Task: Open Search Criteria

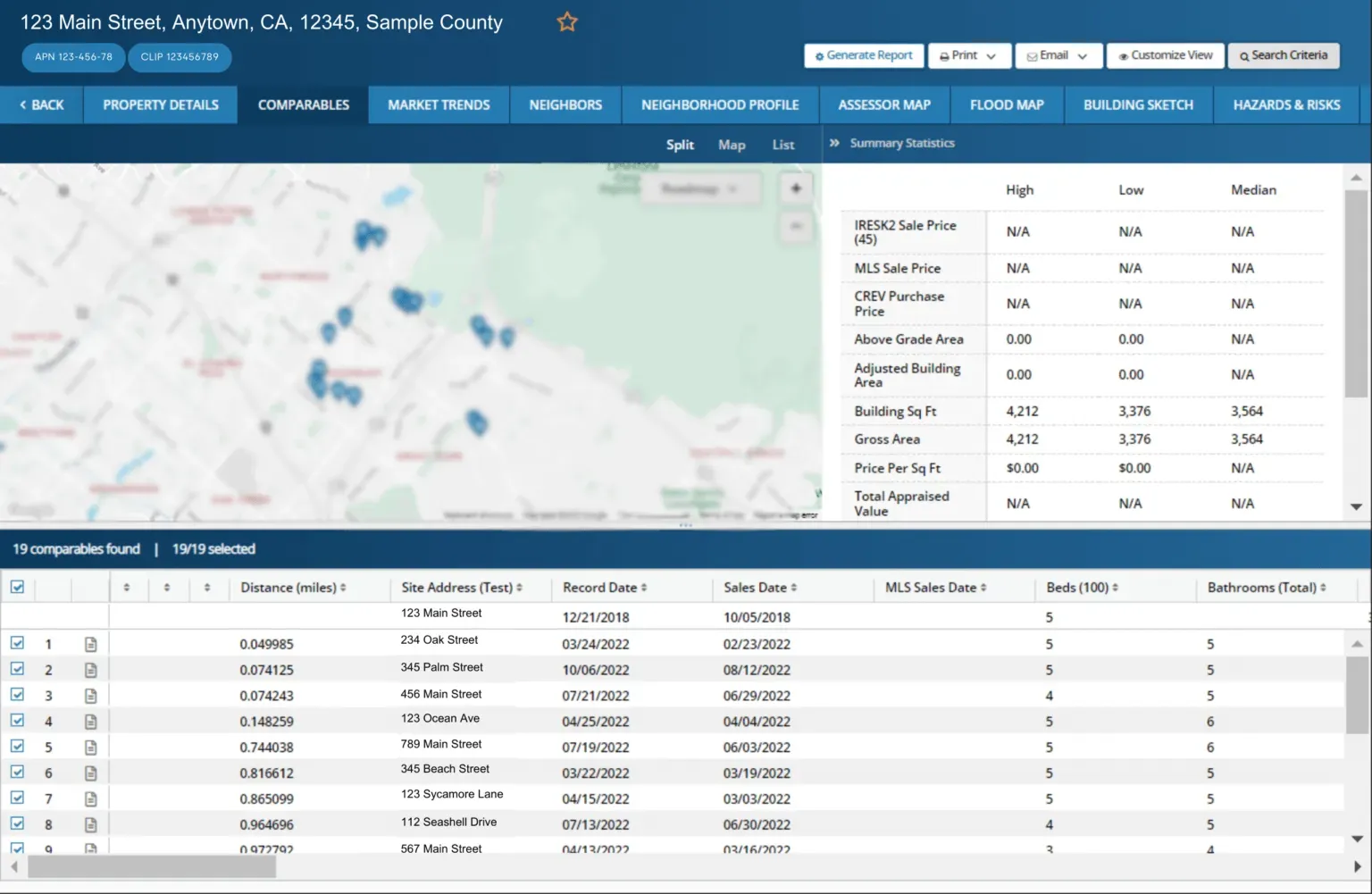Action: click(1283, 55)
